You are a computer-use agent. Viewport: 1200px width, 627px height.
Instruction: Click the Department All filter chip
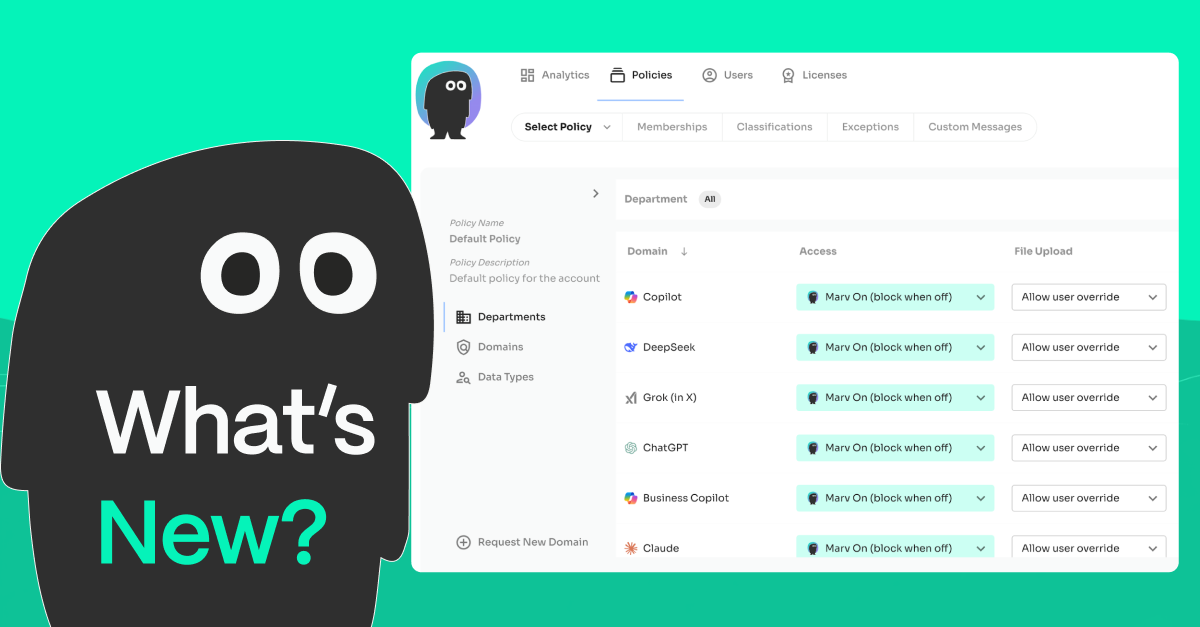(x=710, y=199)
